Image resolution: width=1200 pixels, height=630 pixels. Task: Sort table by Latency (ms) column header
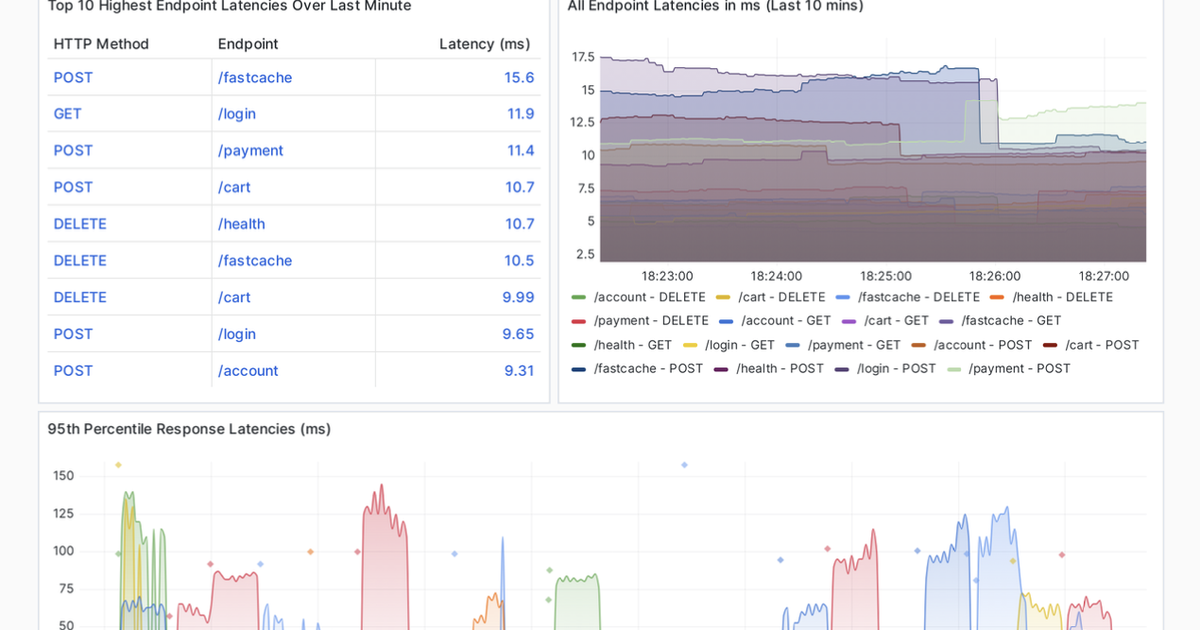point(484,44)
